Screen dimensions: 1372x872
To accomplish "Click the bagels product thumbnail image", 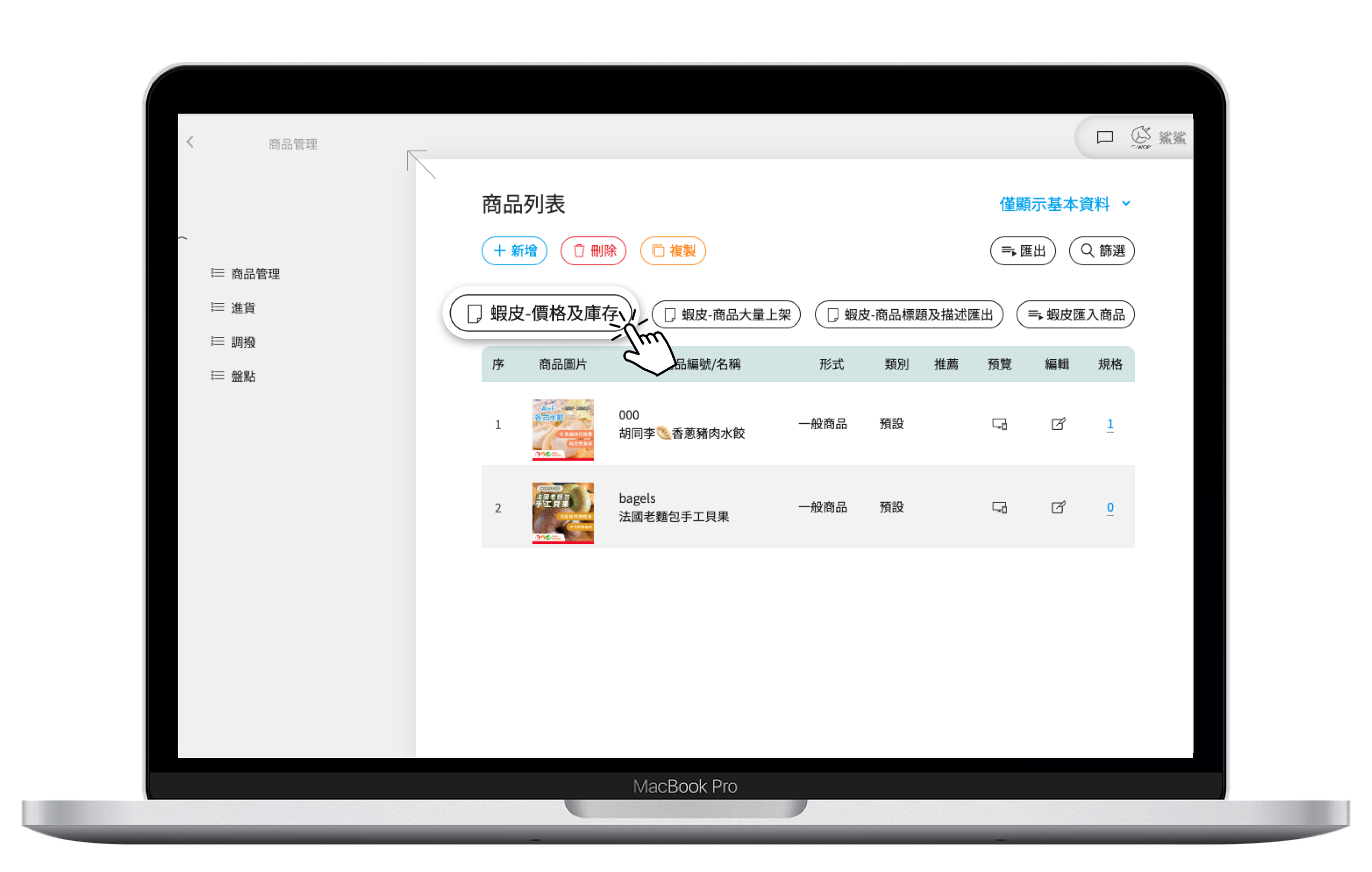I will click(x=563, y=513).
